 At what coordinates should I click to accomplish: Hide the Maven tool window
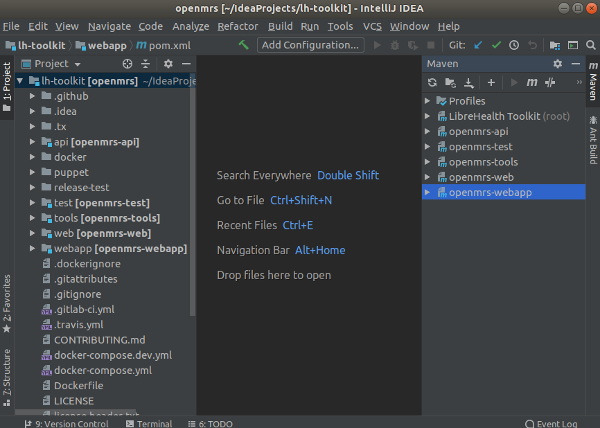click(x=576, y=64)
